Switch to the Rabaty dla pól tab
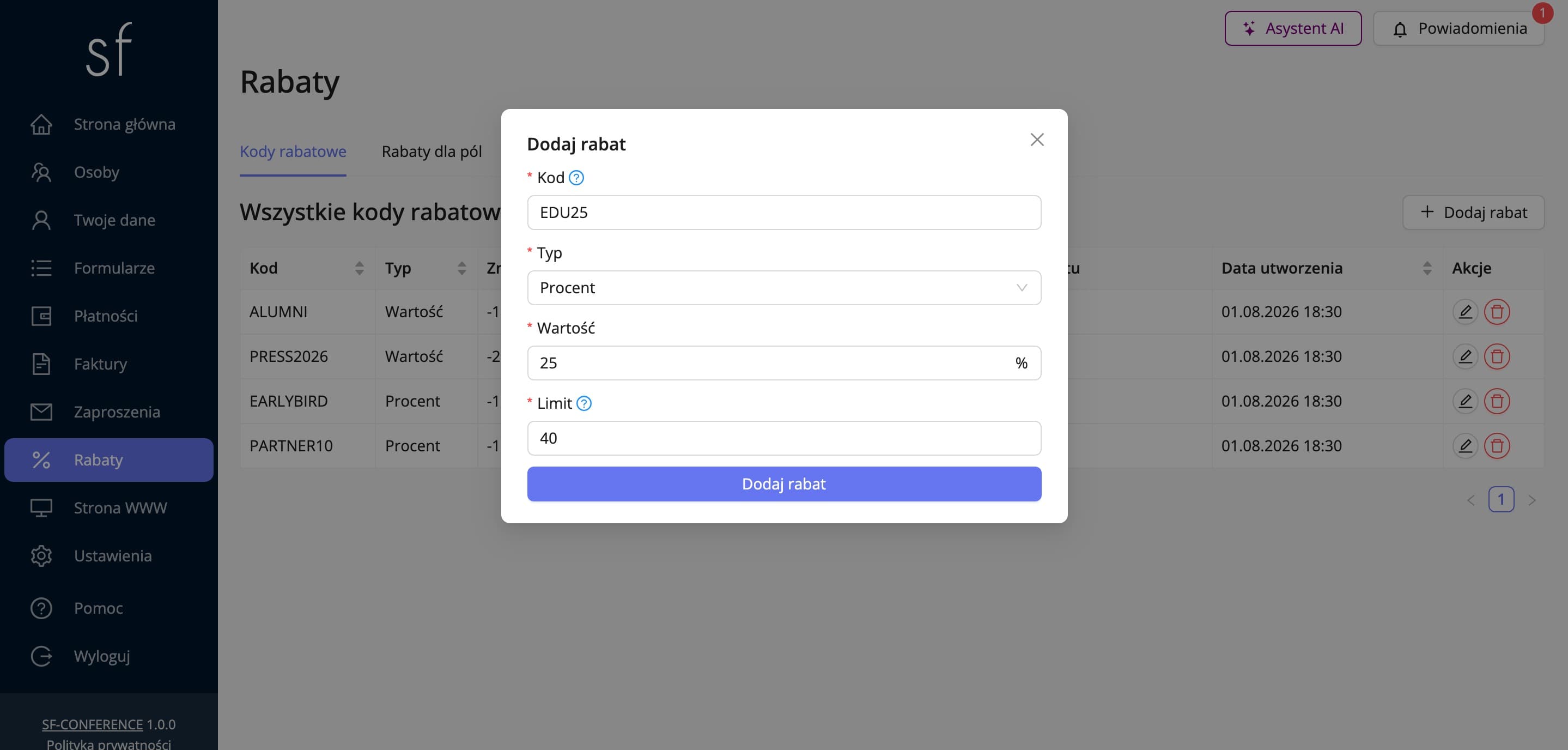This screenshot has height=750, width=1568. [x=431, y=152]
